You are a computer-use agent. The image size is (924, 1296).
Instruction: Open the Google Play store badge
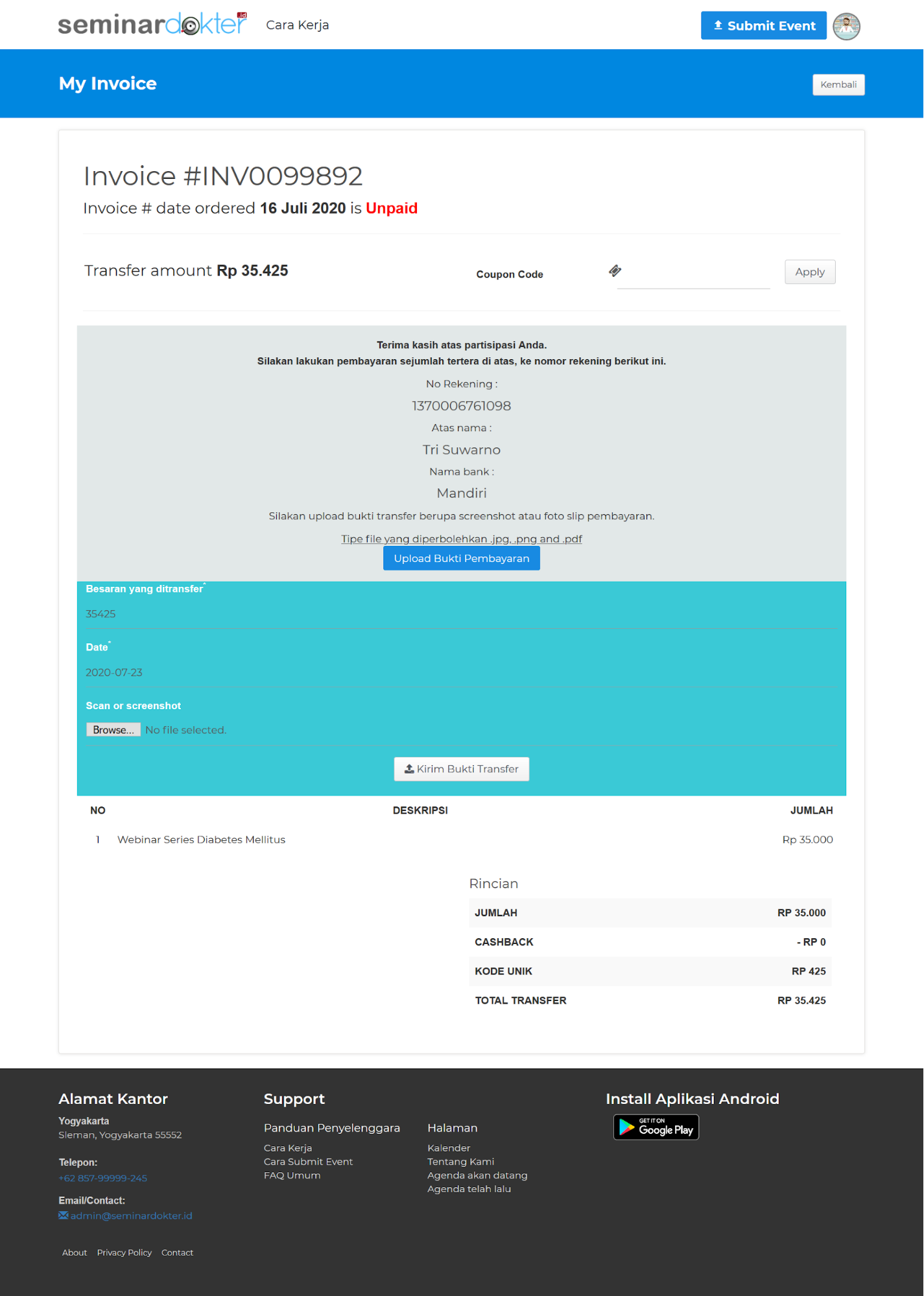(x=656, y=1127)
